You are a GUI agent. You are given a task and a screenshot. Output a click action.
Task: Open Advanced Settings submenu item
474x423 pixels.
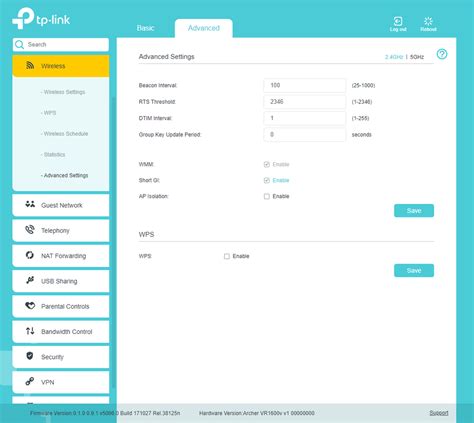click(x=64, y=175)
